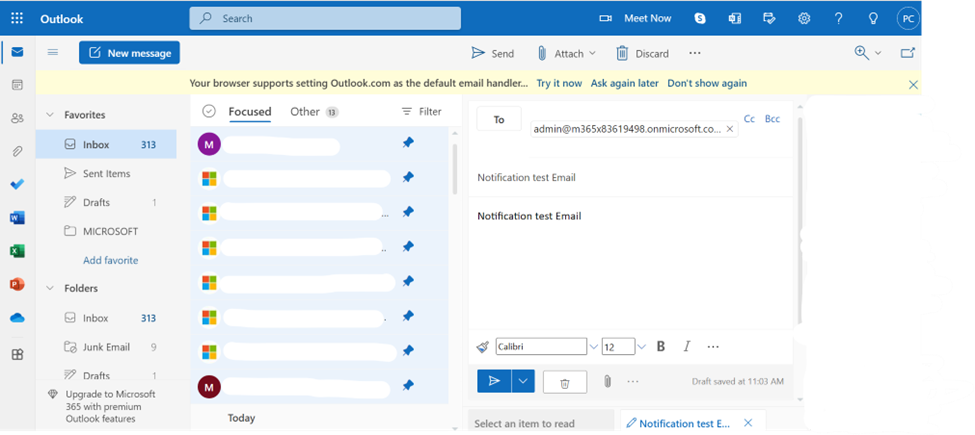Screen dimensions: 975x435
Task: Open the My Day task icon in header
Action: click(x=769, y=19)
